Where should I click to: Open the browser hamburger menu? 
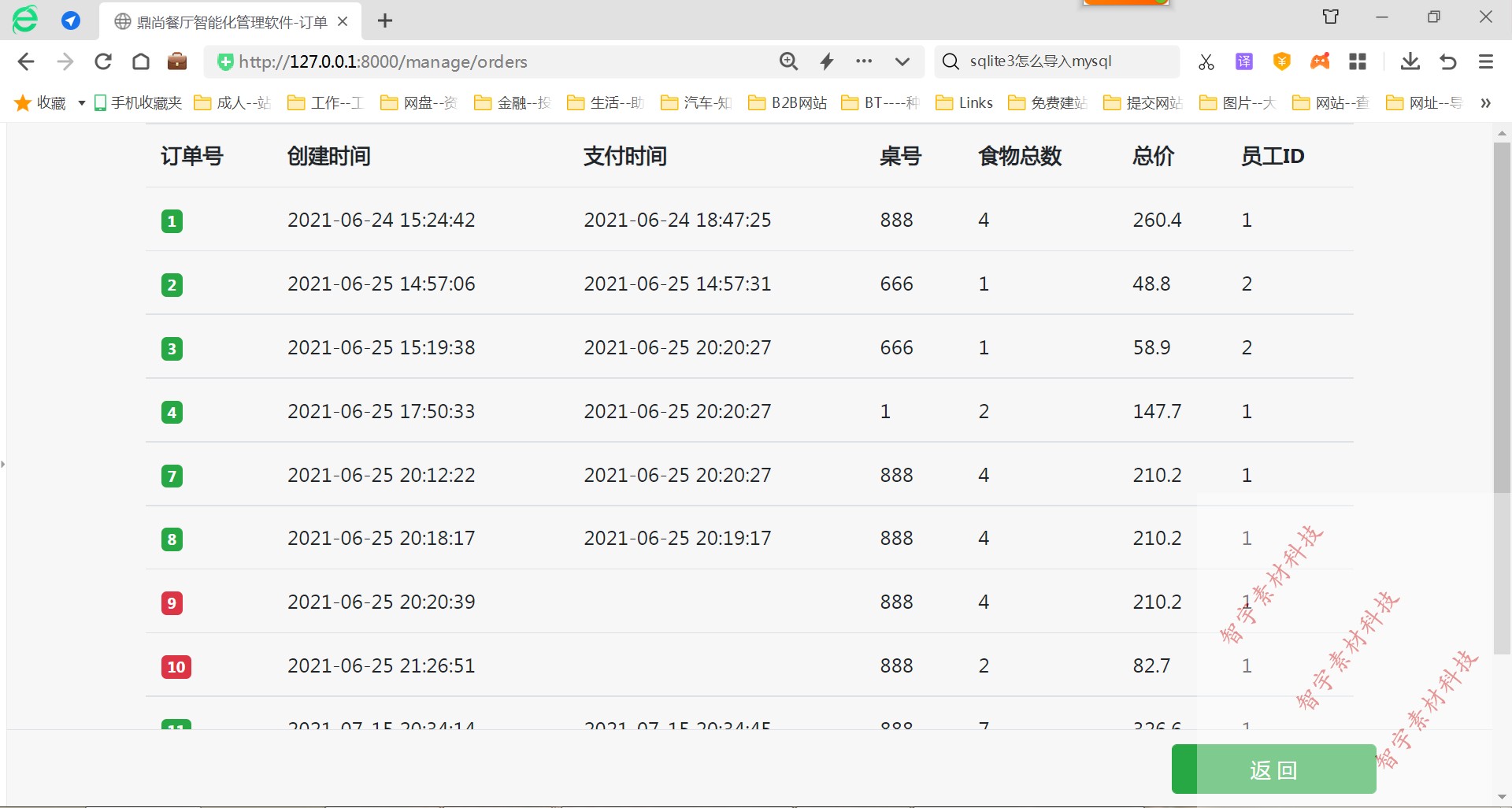pyautogui.click(x=1486, y=61)
